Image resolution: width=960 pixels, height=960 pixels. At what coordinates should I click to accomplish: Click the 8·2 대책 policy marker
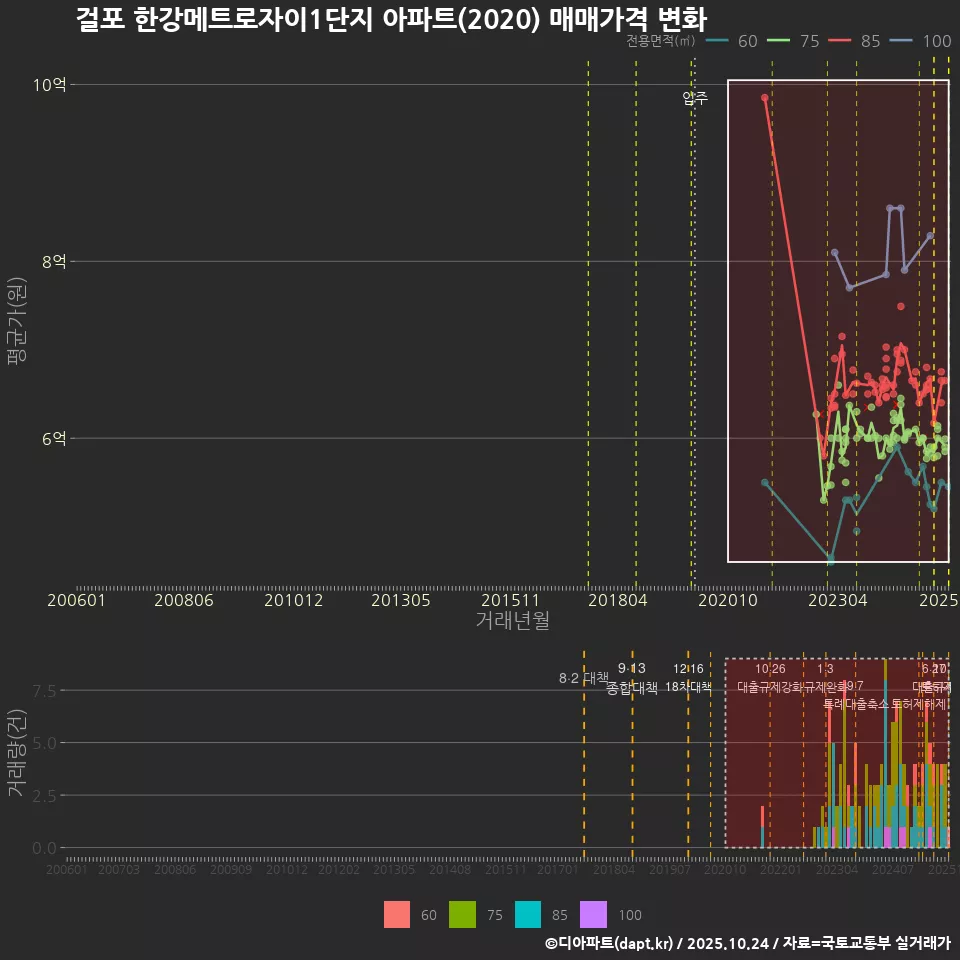click(x=585, y=679)
